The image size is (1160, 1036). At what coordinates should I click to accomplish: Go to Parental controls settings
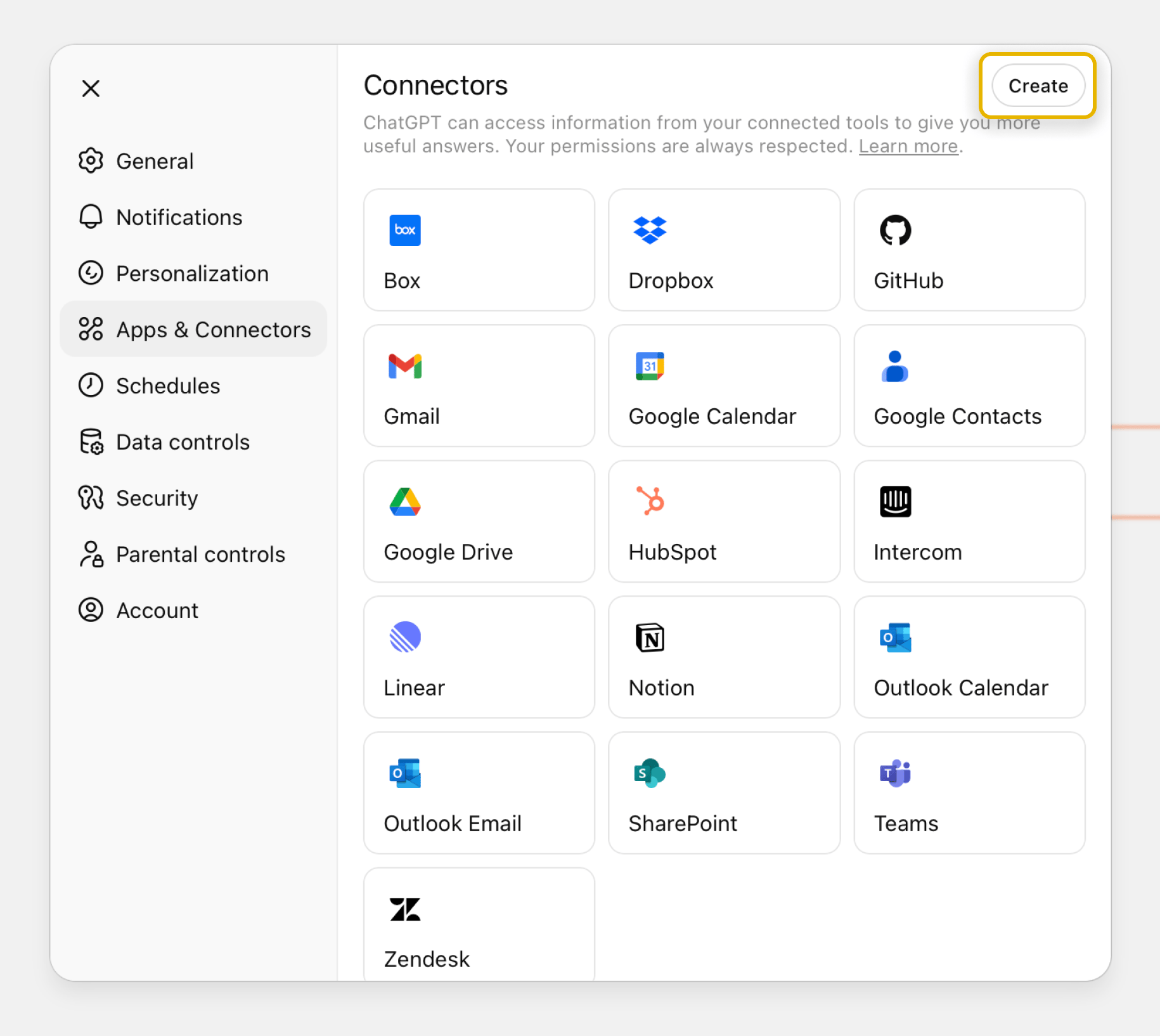coord(200,554)
